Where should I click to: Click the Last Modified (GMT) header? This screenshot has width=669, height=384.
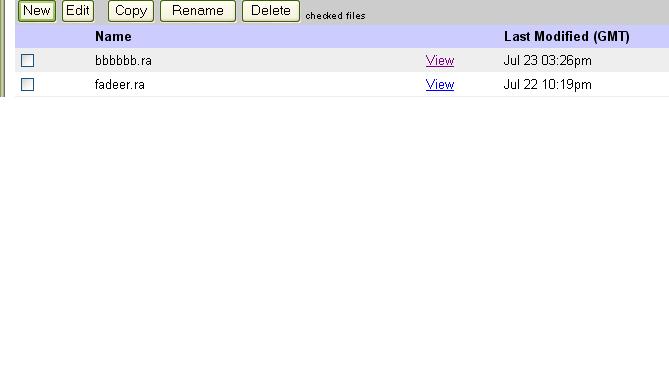(567, 37)
